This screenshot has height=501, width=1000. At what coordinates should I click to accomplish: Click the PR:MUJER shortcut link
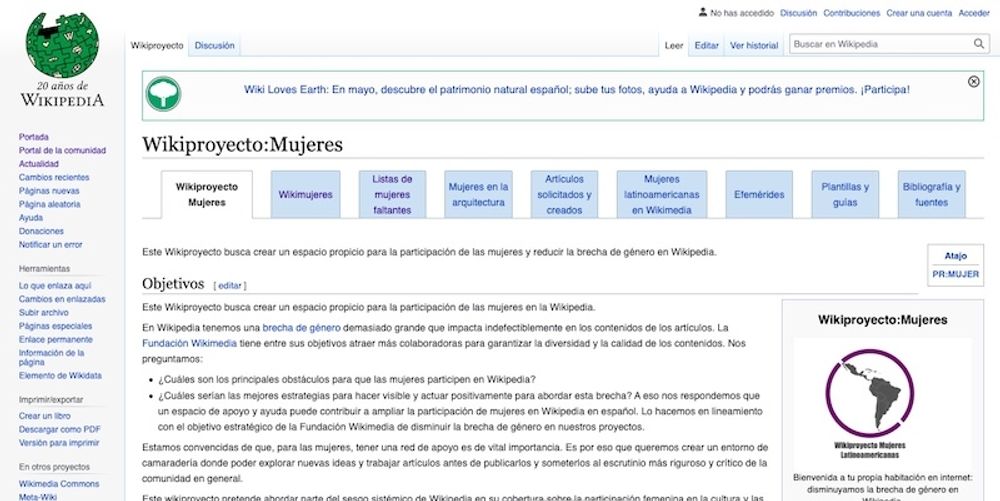pos(955,274)
